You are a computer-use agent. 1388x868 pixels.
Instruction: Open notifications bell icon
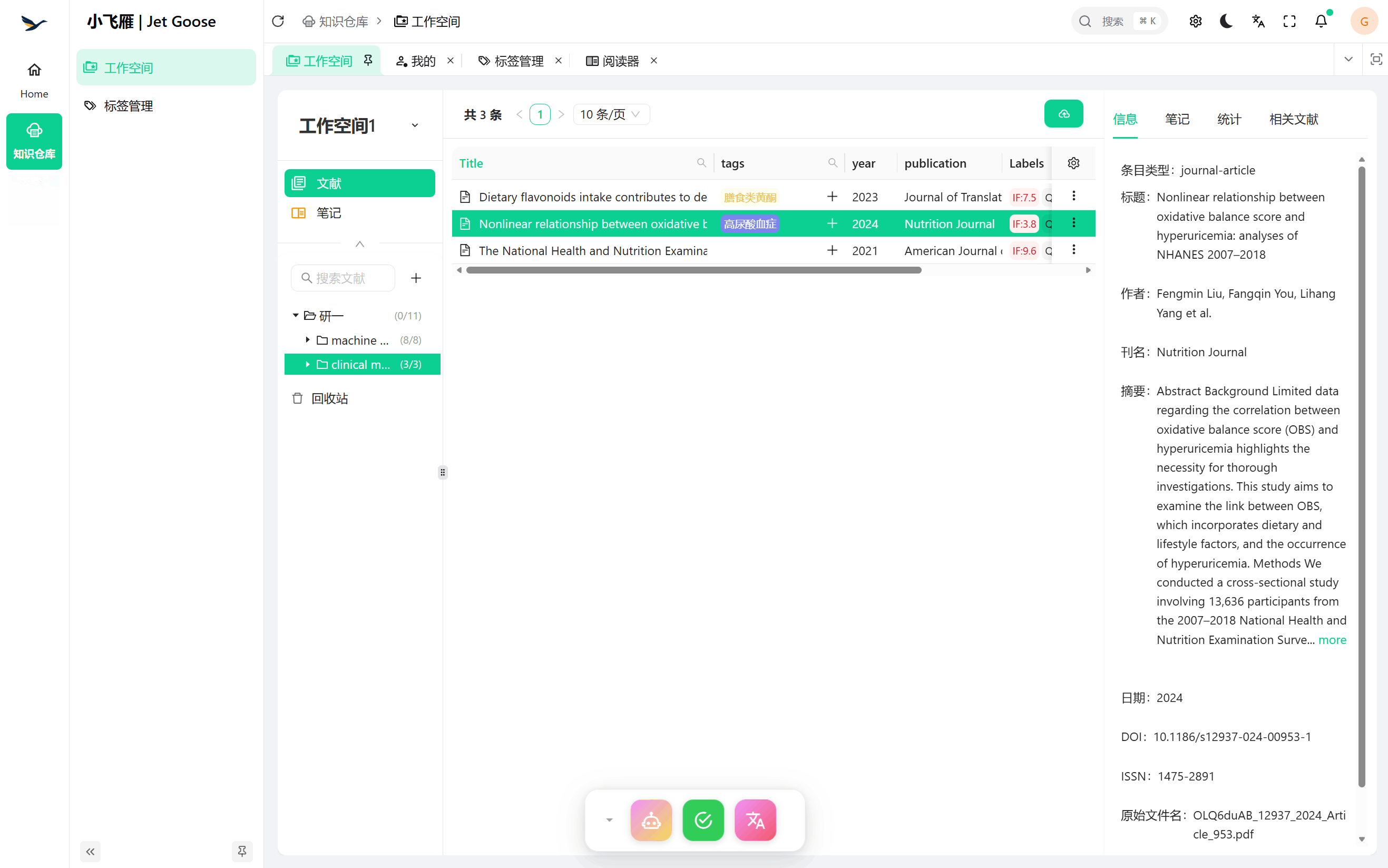1321,21
